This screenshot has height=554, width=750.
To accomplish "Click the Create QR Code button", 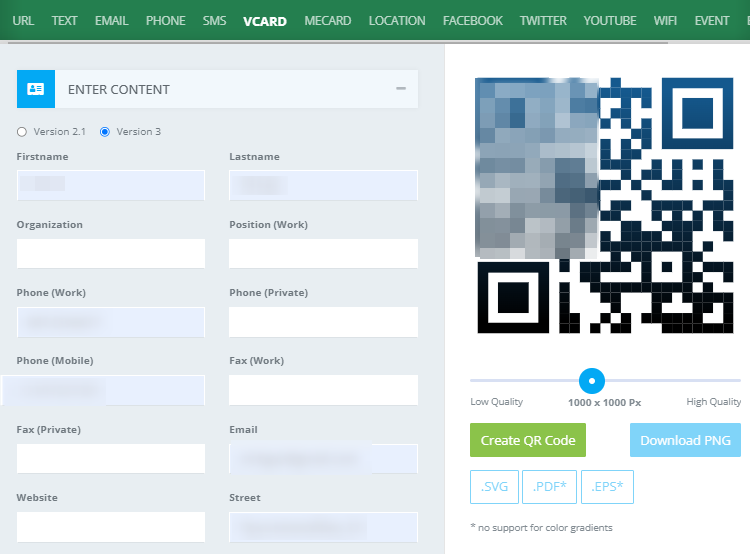I will point(528,440).
